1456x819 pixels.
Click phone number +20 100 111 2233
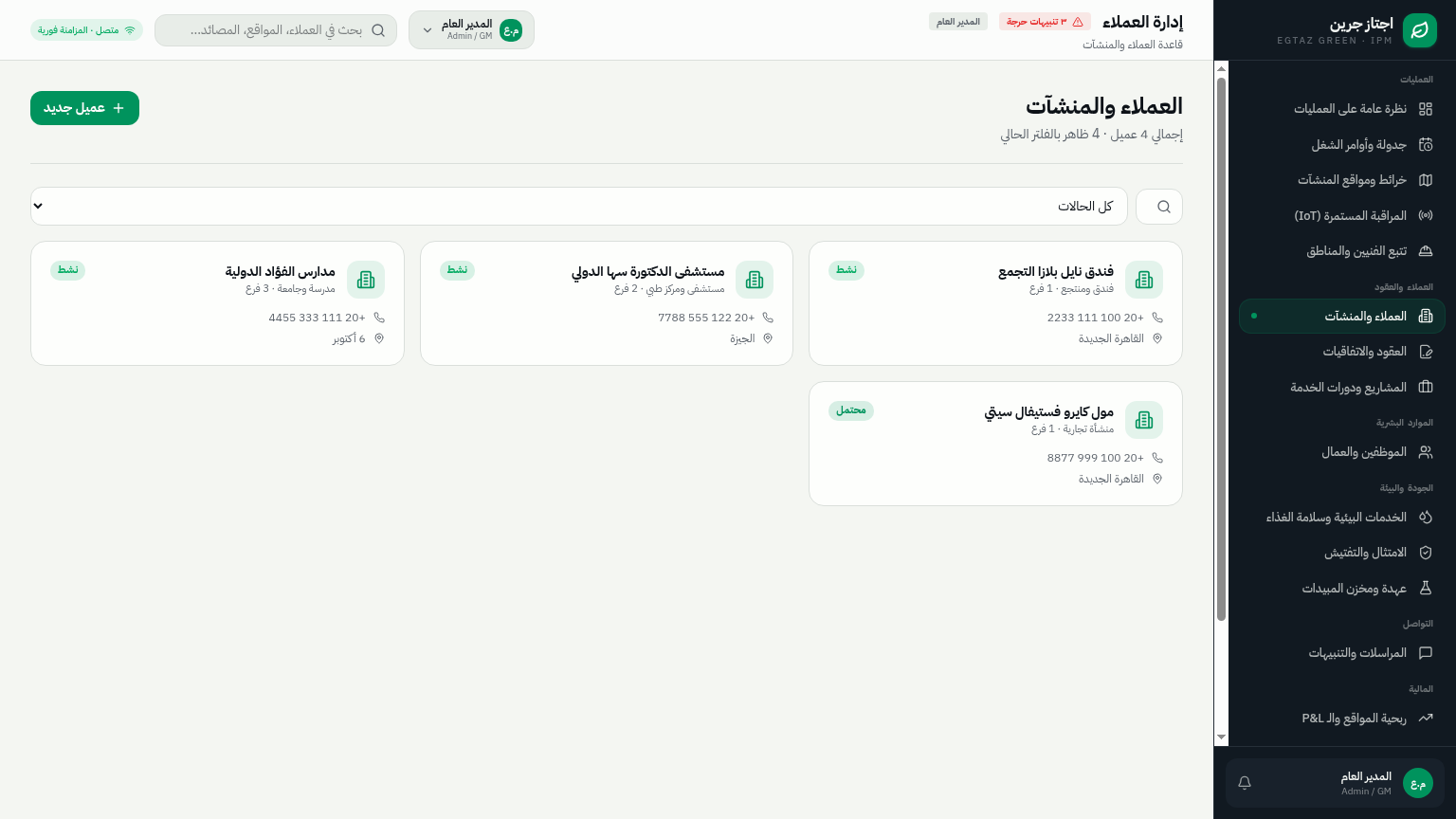click(1095, 318)
